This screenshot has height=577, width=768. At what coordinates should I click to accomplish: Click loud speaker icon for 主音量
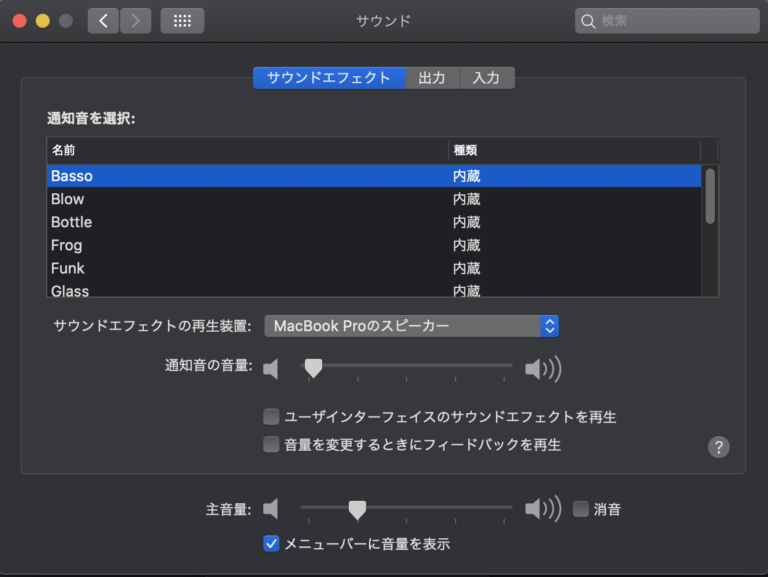click(x=542, y=509)
